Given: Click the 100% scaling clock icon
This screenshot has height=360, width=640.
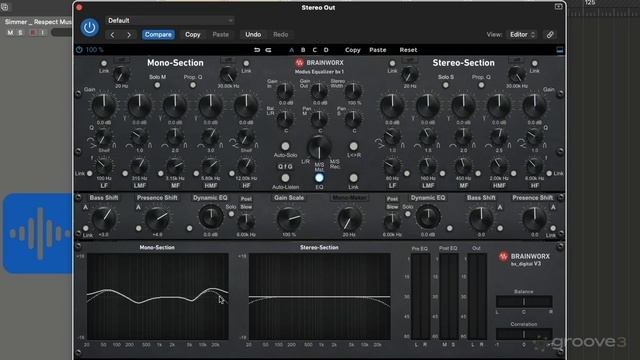Looking at the screenshot, I should tap(79, 50).
